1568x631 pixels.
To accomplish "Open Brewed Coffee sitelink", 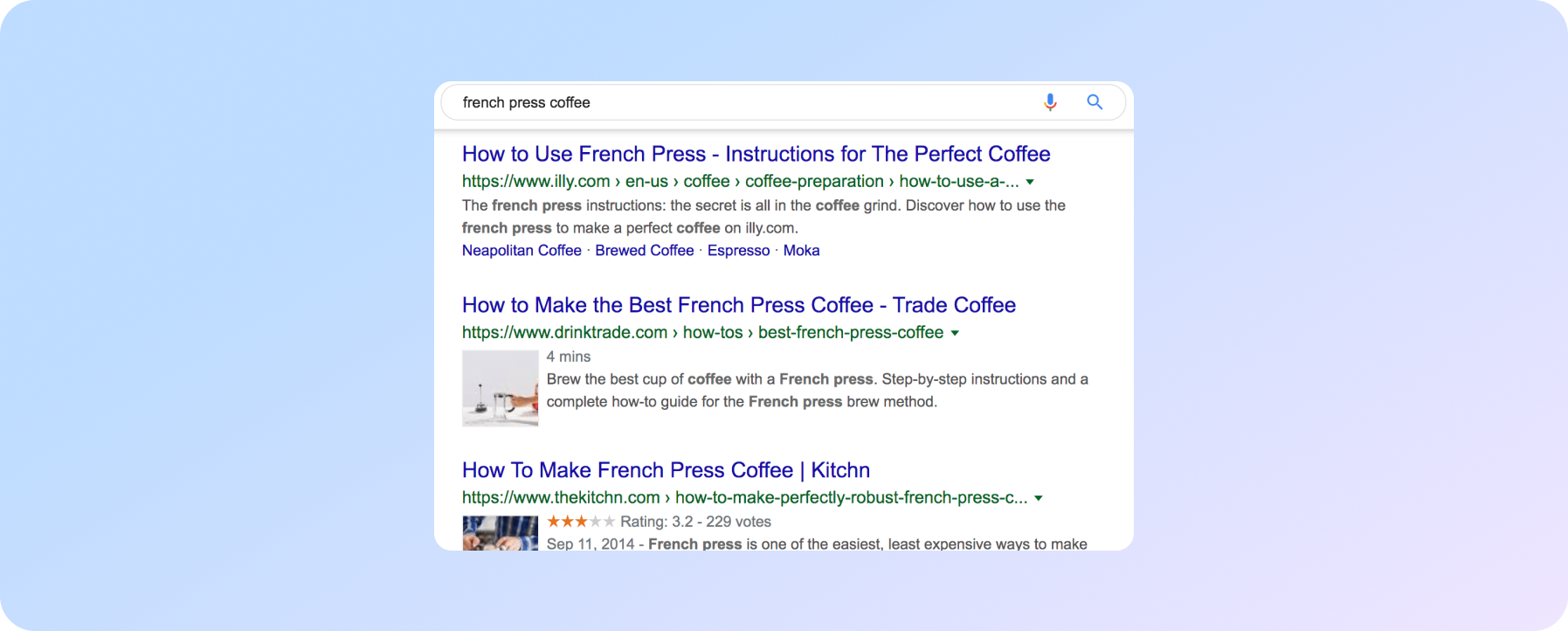I will [644, 250].
